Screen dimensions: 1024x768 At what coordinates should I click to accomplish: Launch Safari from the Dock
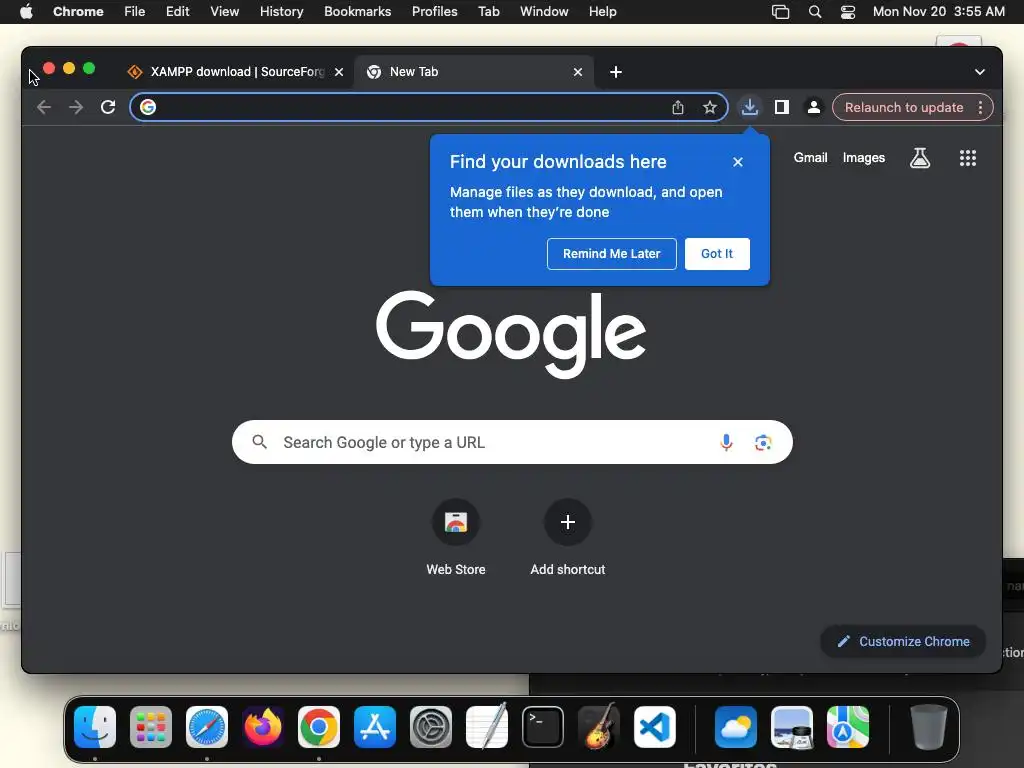click(207, 727)
